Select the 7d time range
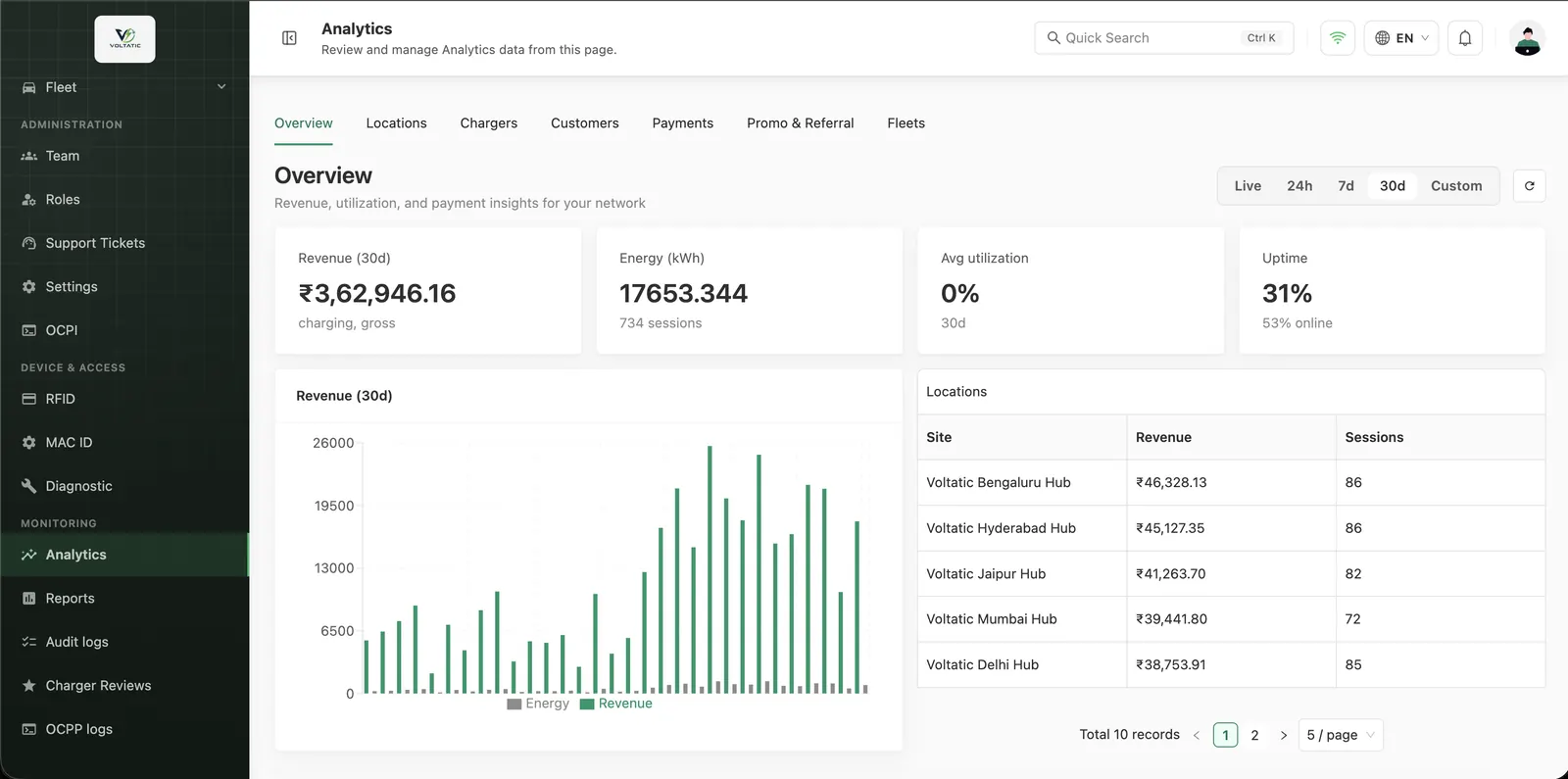The image size is (1568, 779). pyautogui.click(x=1347, y=186)
